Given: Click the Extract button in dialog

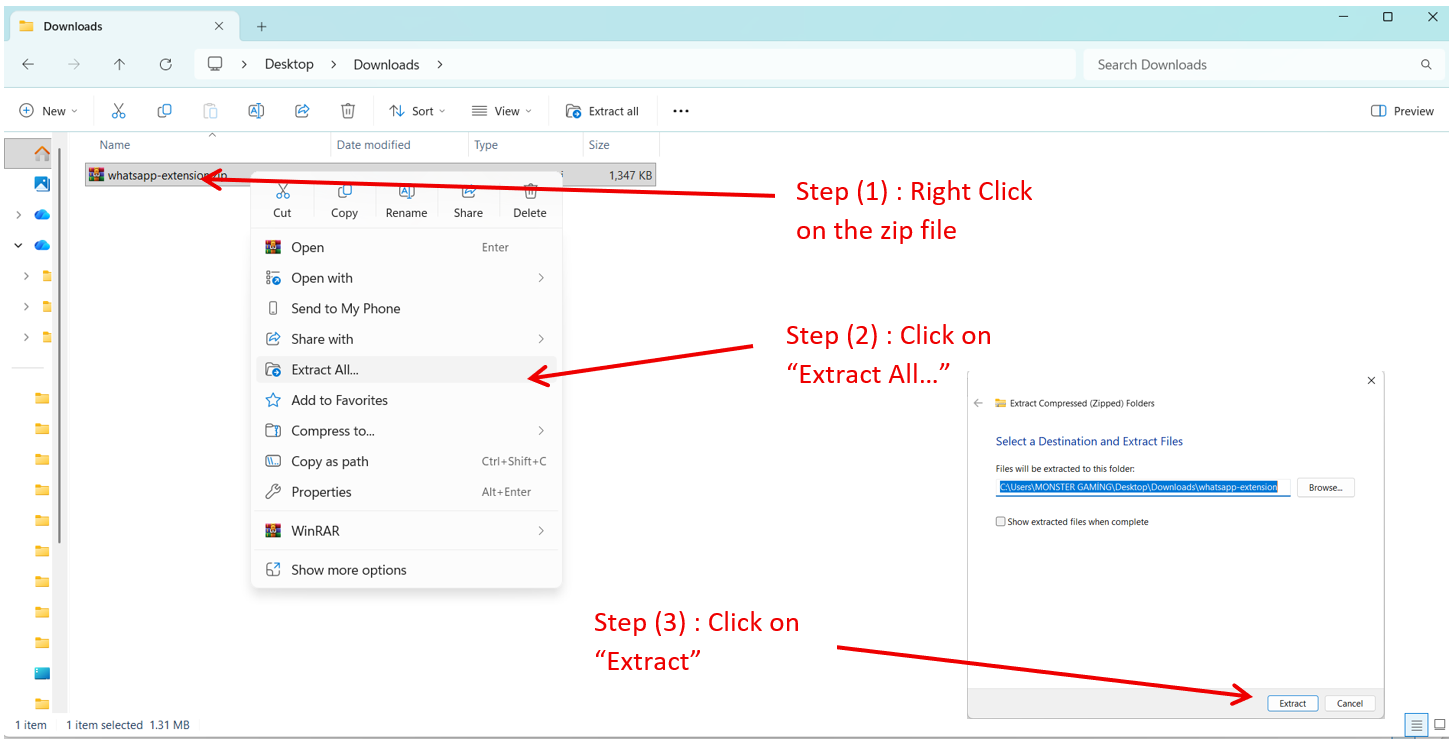Looking at the screenshot, I should pos(1292,703).
